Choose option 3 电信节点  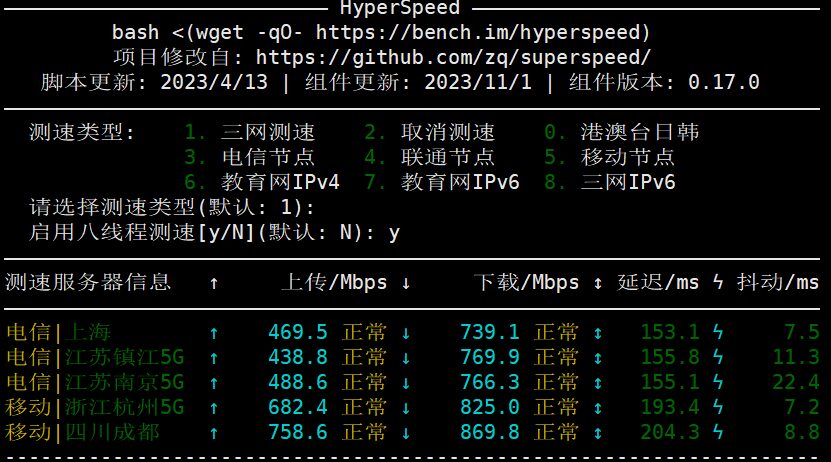coord(250,158)
